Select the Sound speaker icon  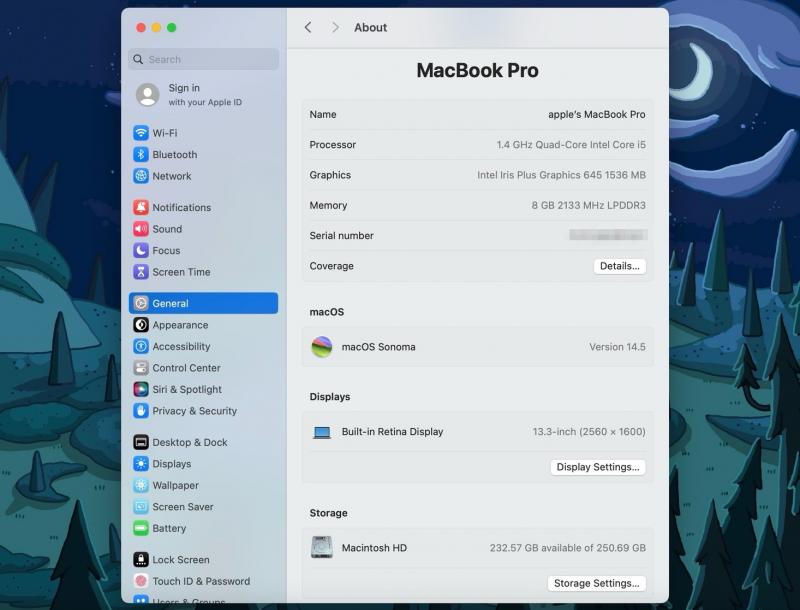point(141,229)
